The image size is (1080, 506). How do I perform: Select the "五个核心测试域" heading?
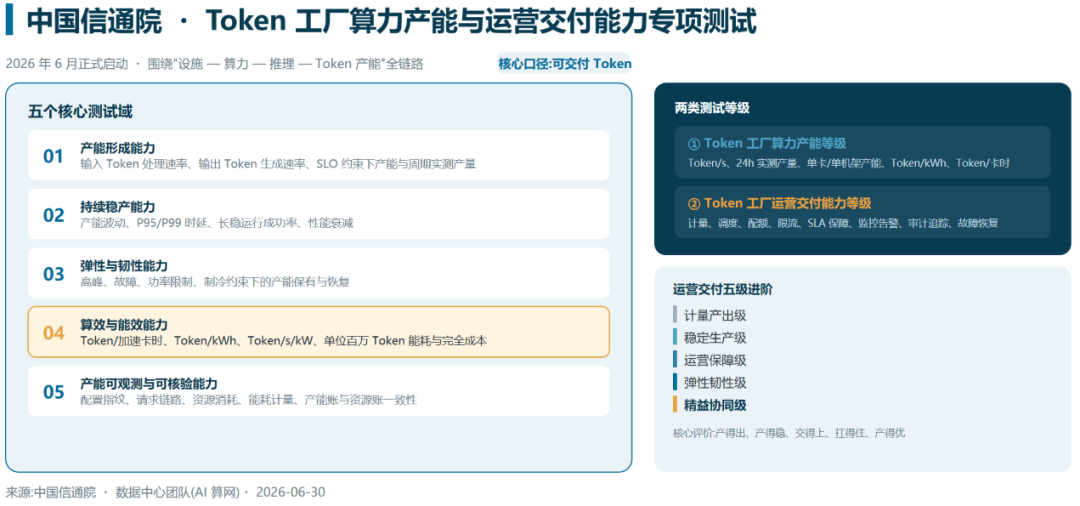click(x=81, y=112)
